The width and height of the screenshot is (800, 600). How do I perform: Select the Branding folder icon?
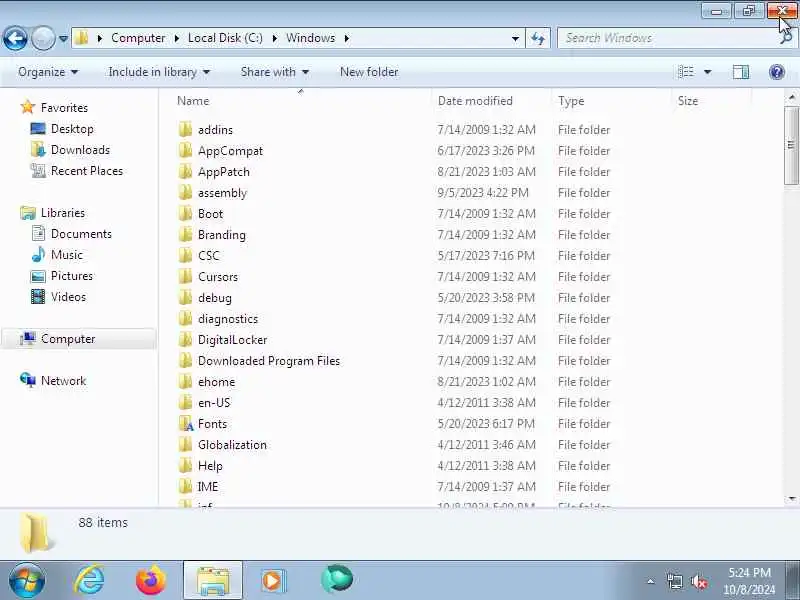point(186,234)
